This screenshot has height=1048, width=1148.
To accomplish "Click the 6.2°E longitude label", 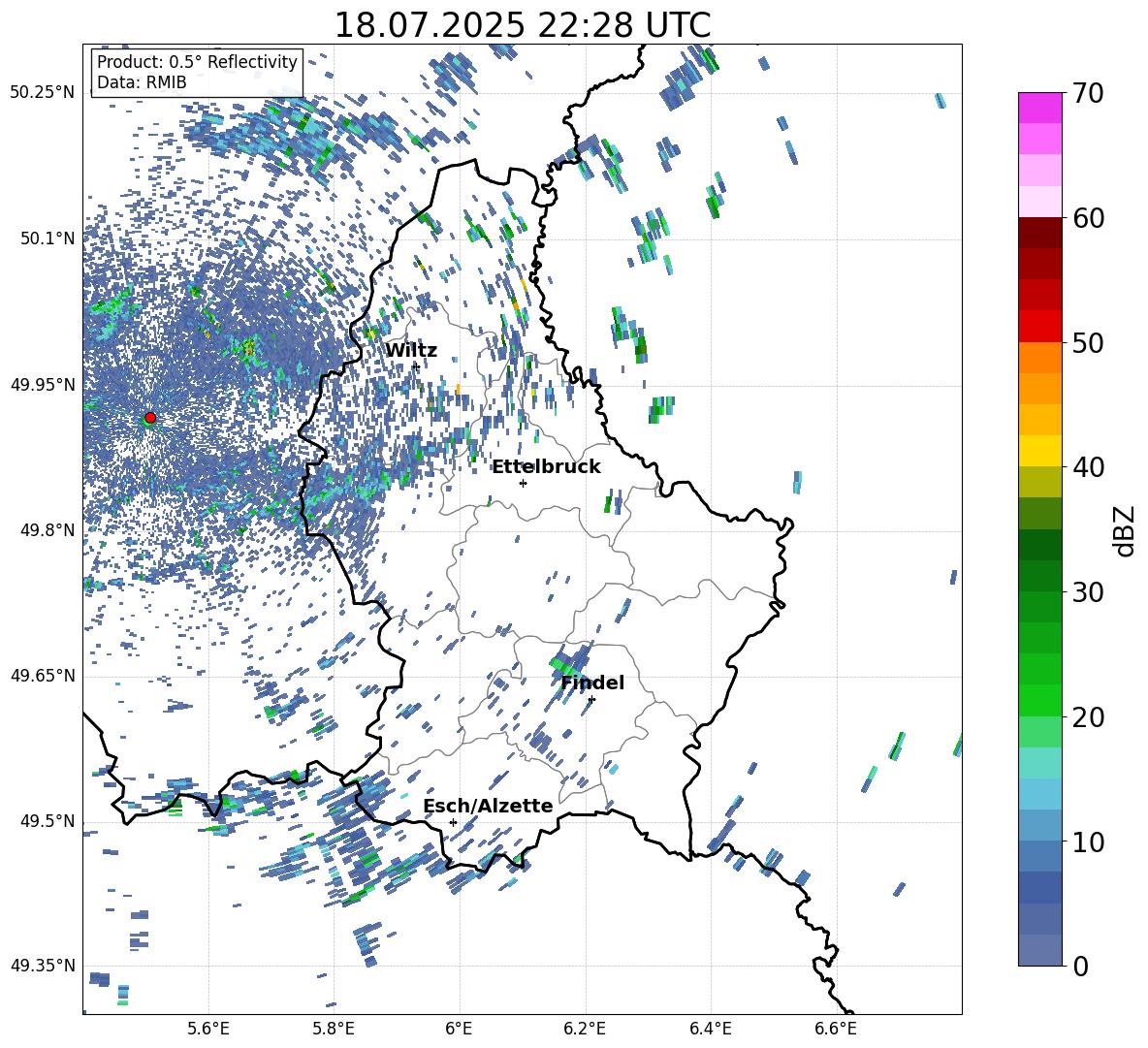I will [585, 1029].
